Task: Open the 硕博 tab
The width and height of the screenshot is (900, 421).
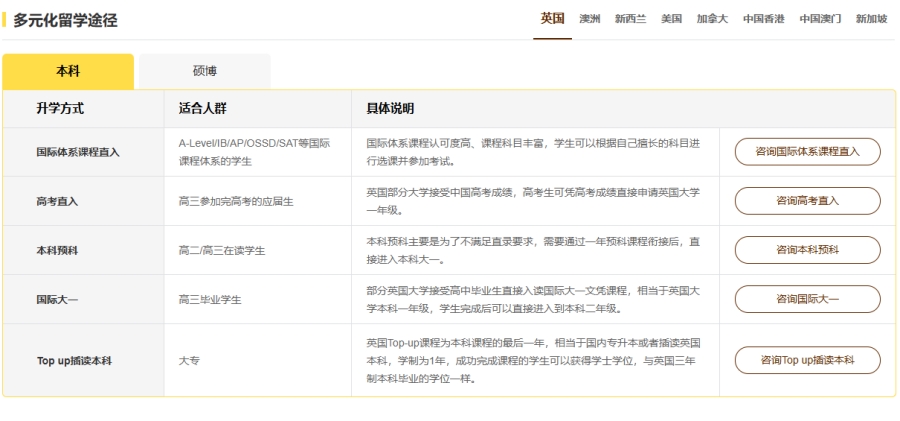Action: coord(205,71)
